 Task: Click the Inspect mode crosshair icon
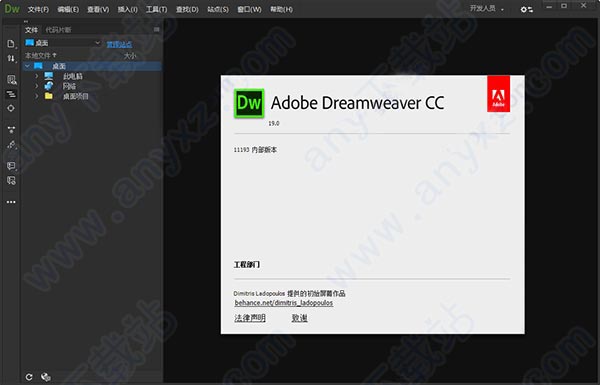[11, 108]
